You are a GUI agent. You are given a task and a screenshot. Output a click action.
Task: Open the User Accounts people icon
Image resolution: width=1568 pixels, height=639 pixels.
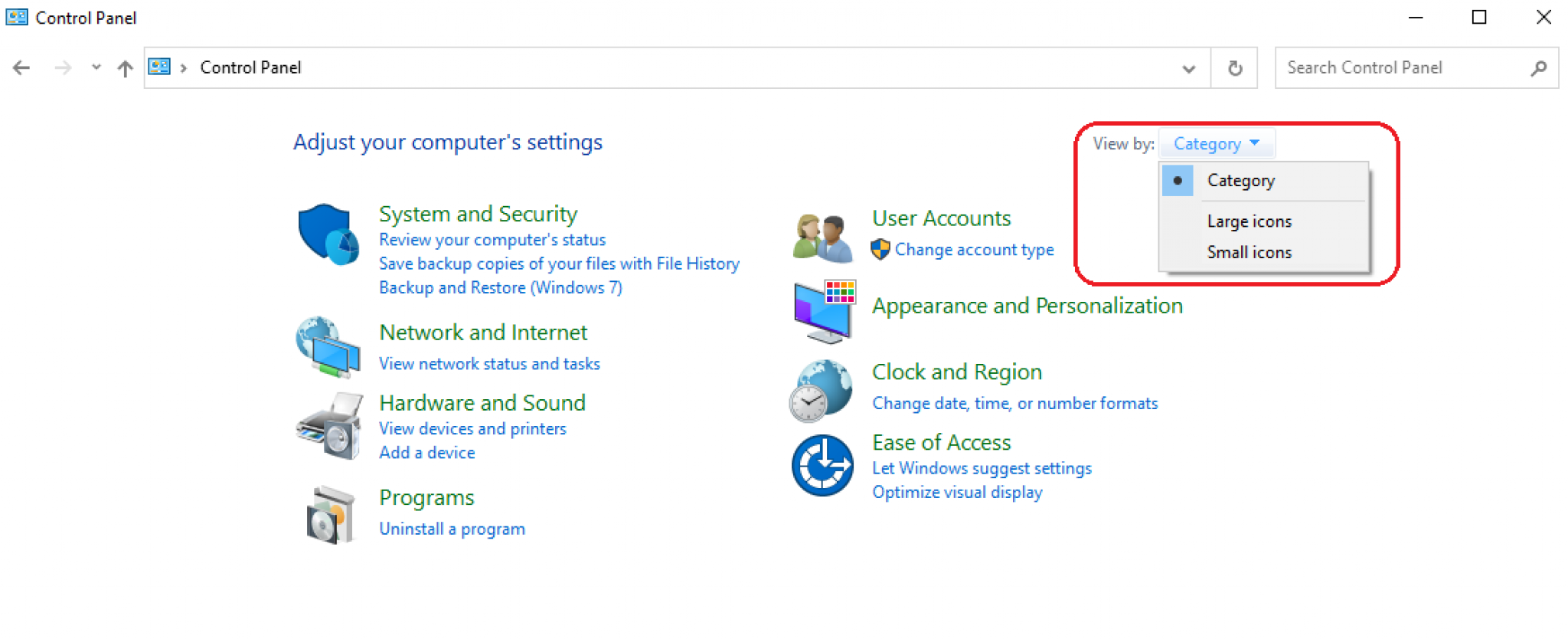823,238
